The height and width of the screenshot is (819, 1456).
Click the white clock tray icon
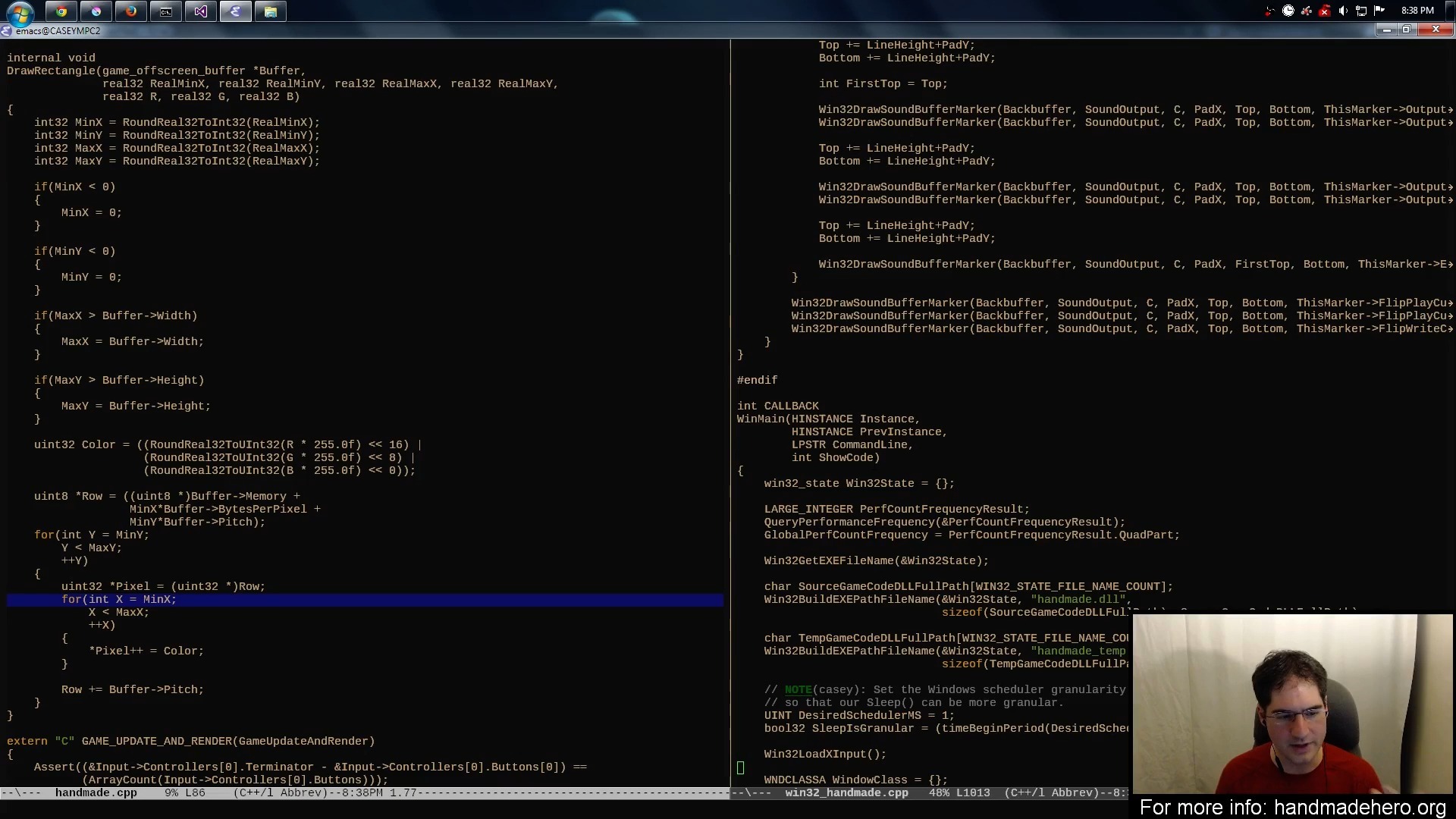point(1288,11)
